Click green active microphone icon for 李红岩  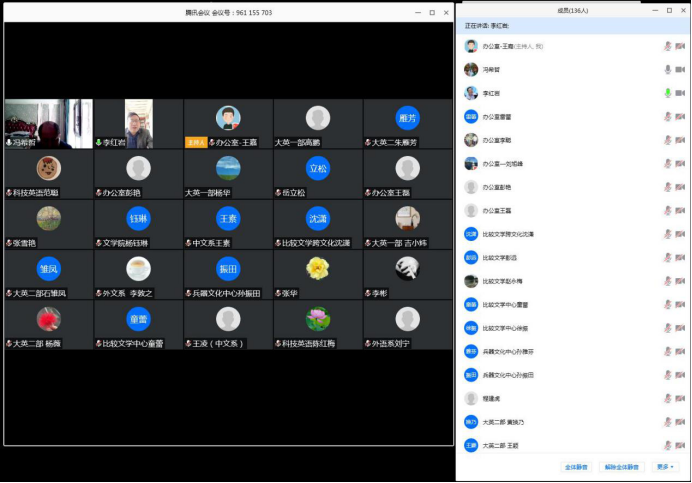667,93
